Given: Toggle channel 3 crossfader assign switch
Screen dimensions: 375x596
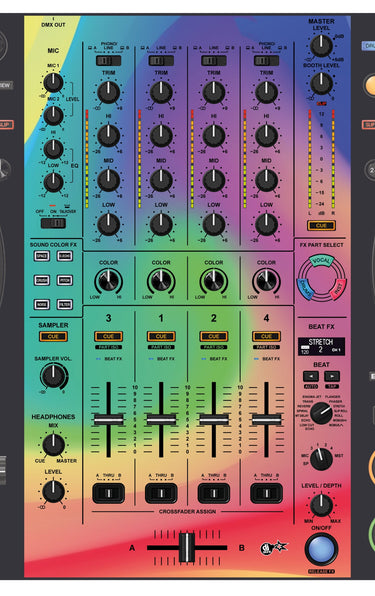Looking at the screenshot, I should [109, 493].
